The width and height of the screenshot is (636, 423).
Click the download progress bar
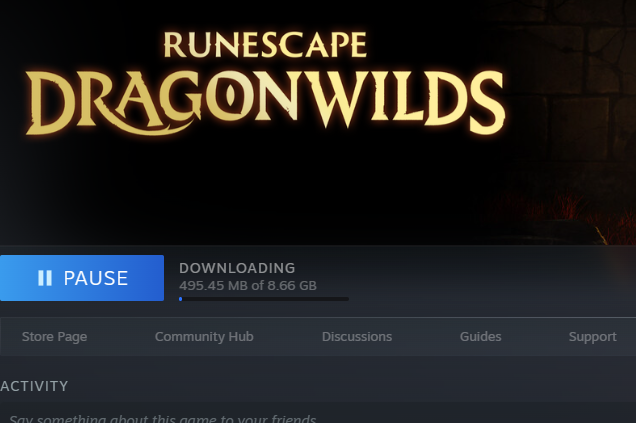264,299
